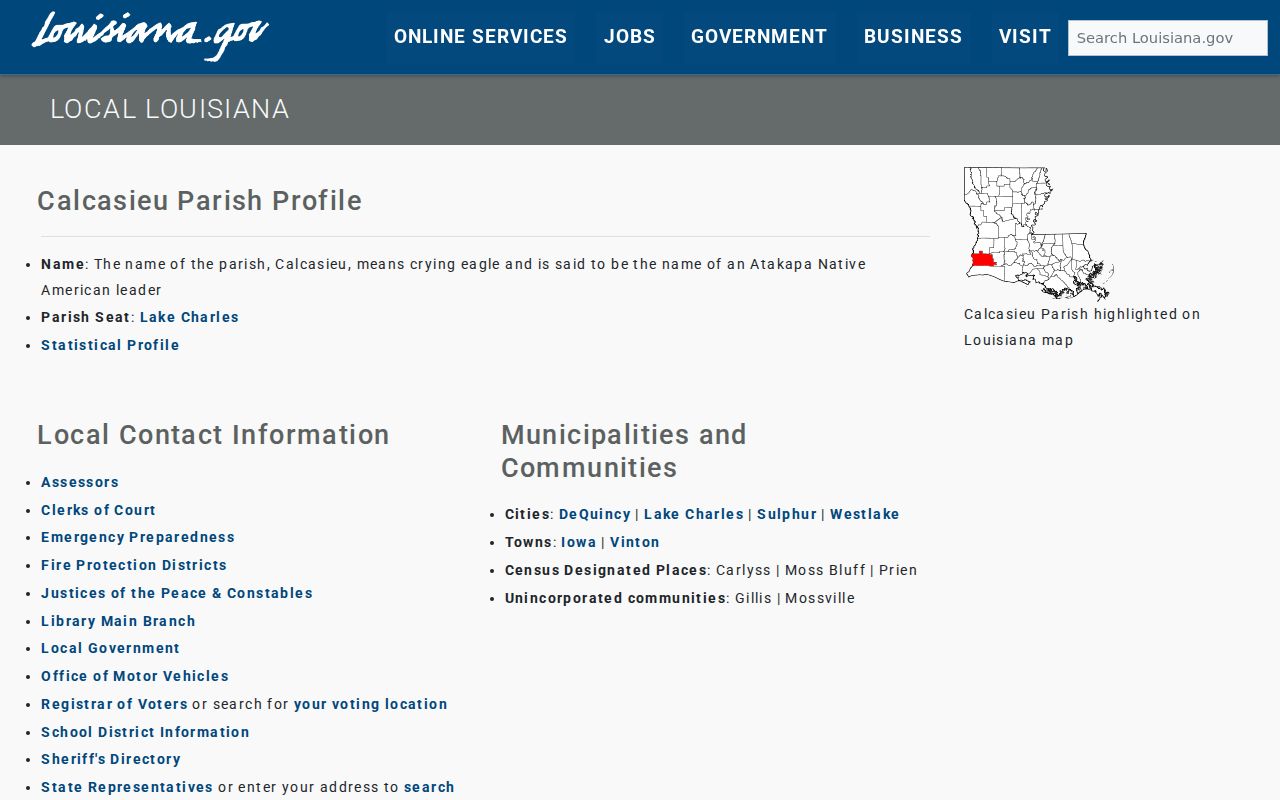Focus the Search Louisiana.gov field
The width and height of the screenshot is (1280, 800).
1167,38
